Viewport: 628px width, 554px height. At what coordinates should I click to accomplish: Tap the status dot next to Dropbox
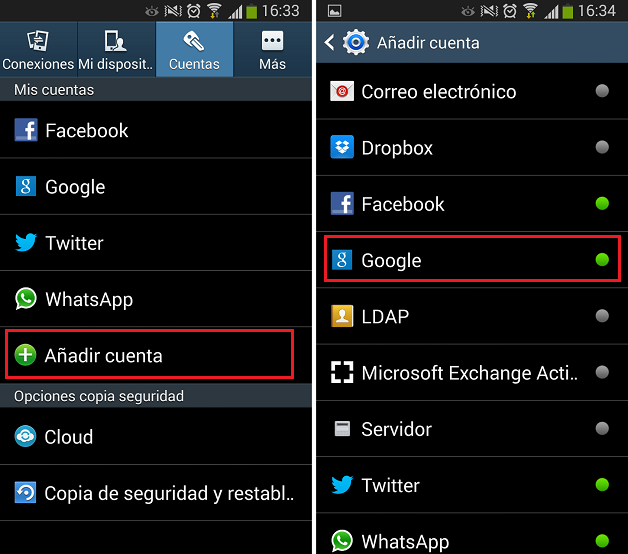tap(602, 147)
